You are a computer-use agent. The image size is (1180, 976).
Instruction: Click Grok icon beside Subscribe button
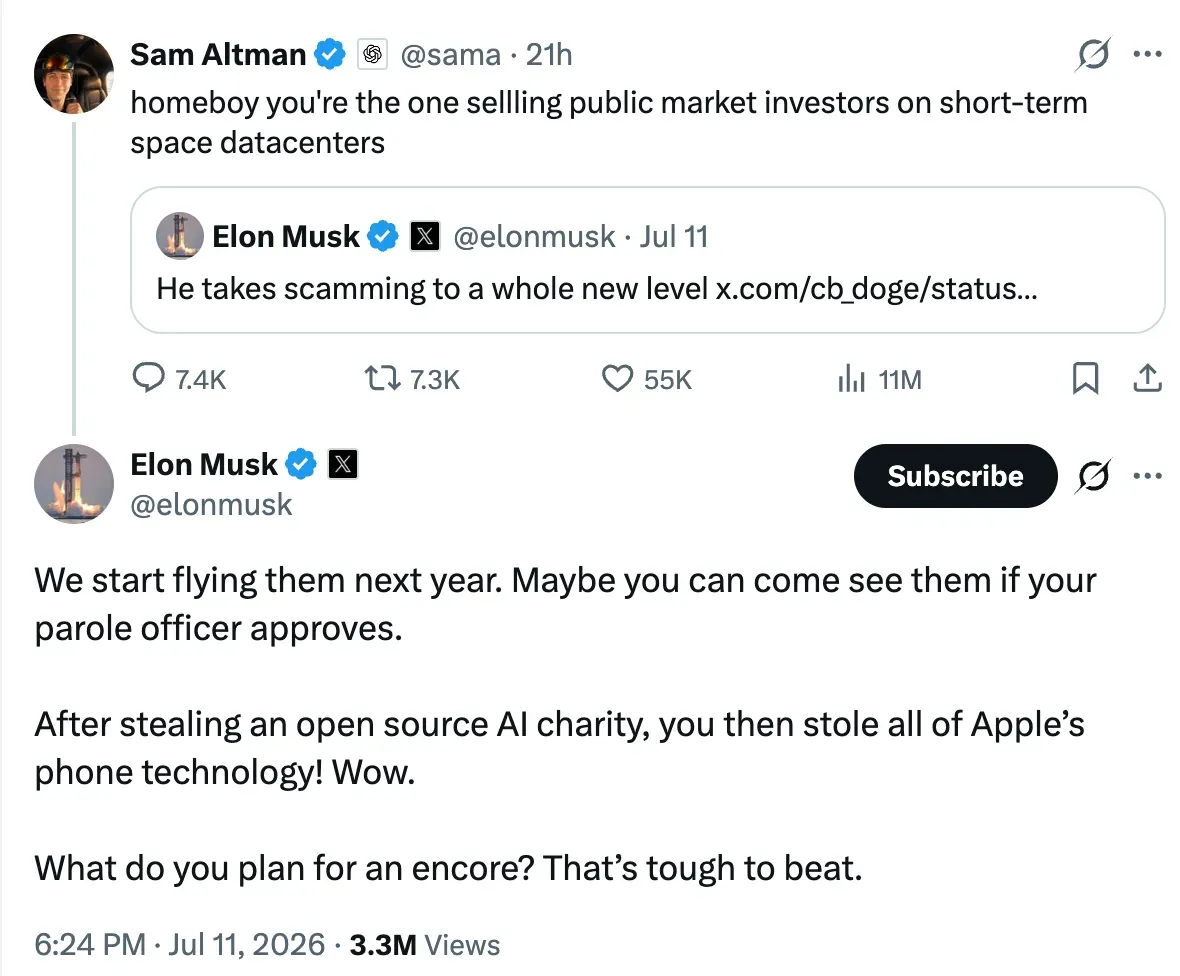tap(1093, 476)
